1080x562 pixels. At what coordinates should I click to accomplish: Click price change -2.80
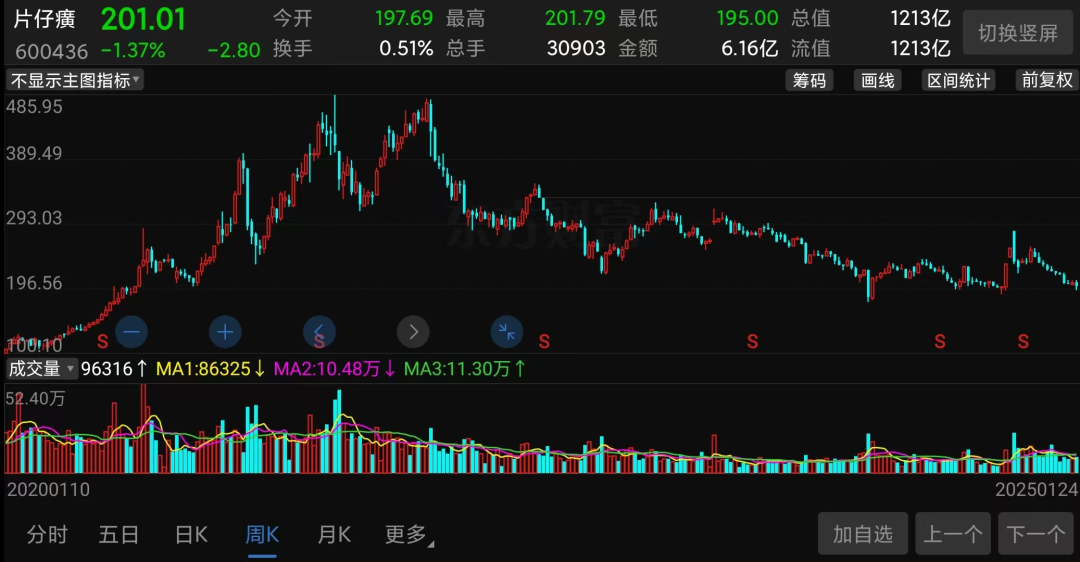tap(233, 50)
